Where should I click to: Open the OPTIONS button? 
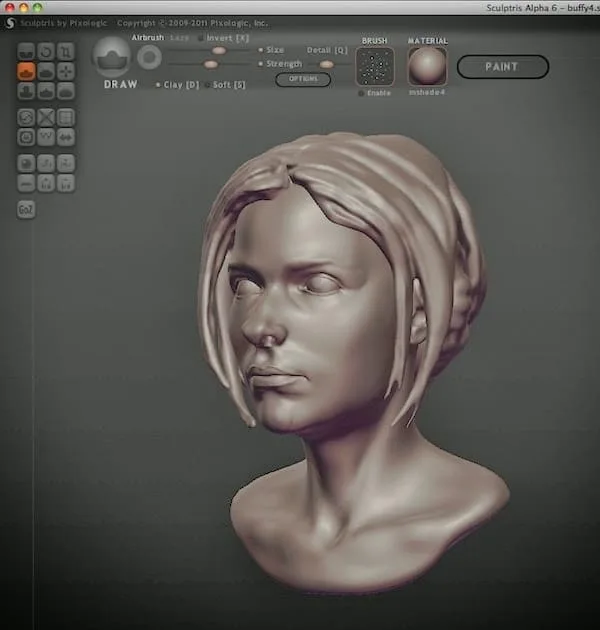click(x=303, y=79)
